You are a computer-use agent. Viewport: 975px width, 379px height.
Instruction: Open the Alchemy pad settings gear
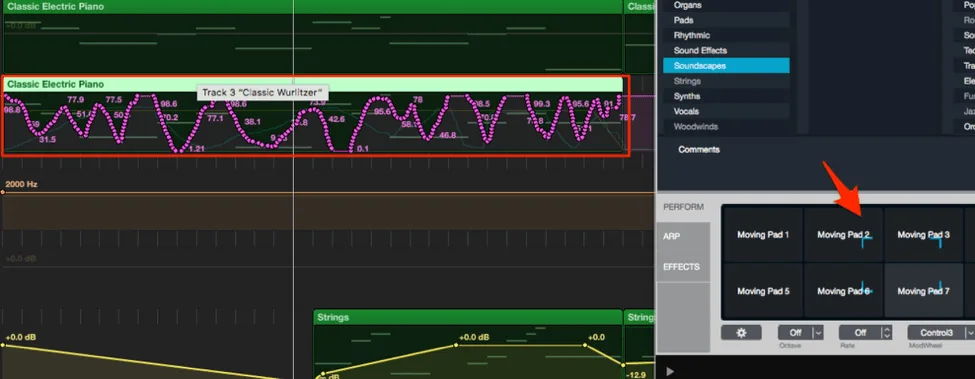tap(741, 332)
